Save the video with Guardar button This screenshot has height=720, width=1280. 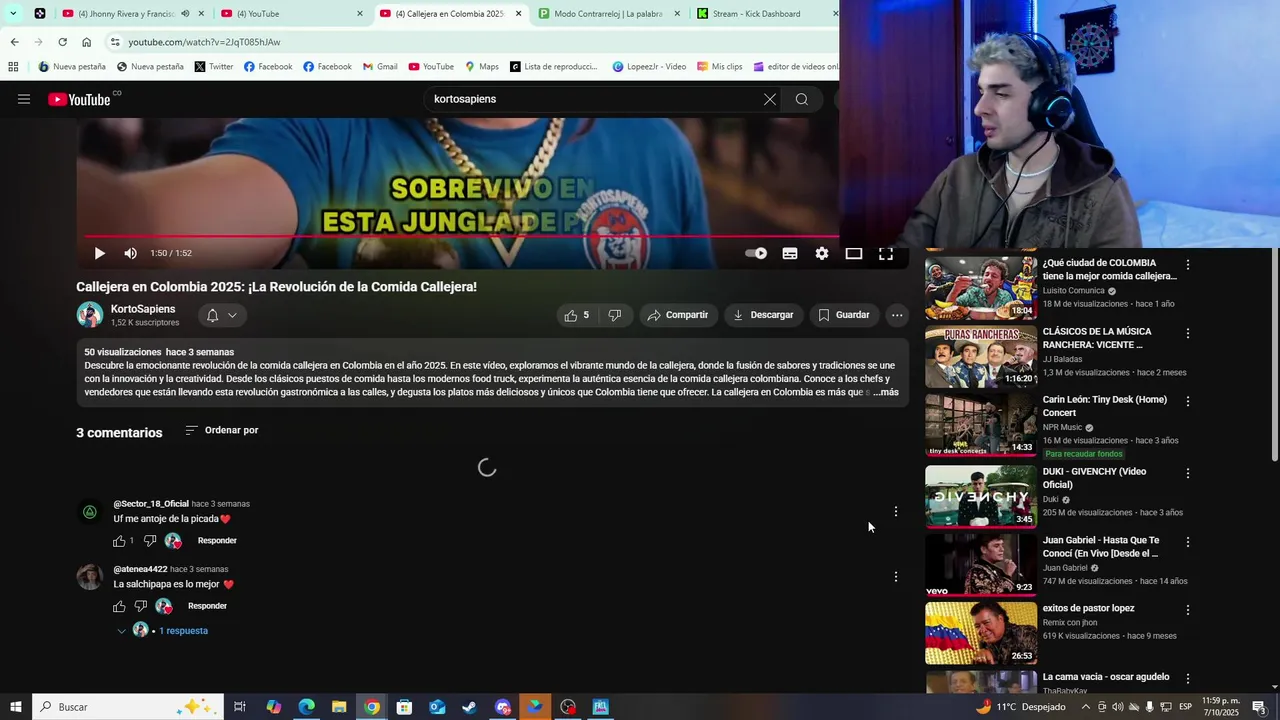pyautogui.click(x=843, y=315)
